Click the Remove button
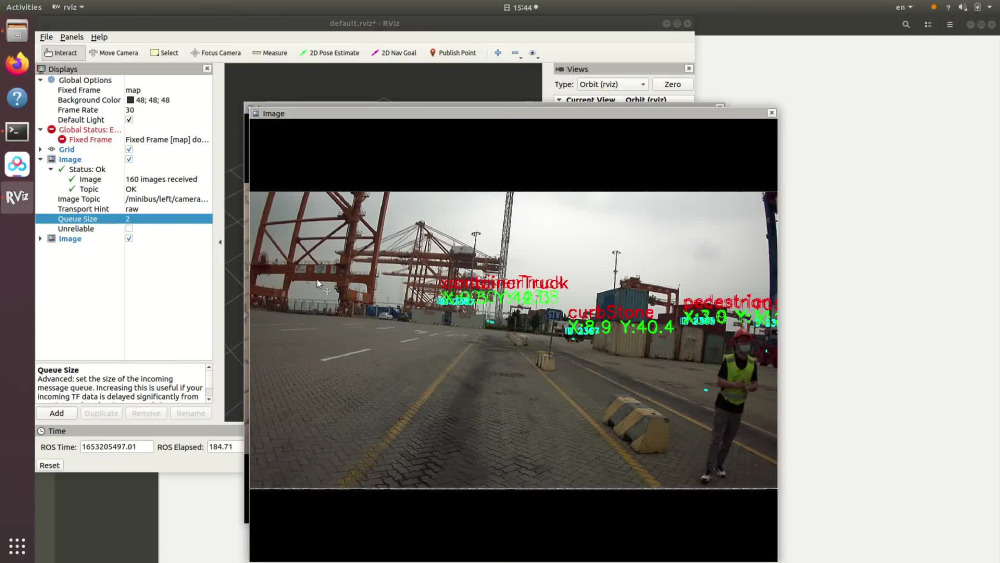 click(146, 413)
